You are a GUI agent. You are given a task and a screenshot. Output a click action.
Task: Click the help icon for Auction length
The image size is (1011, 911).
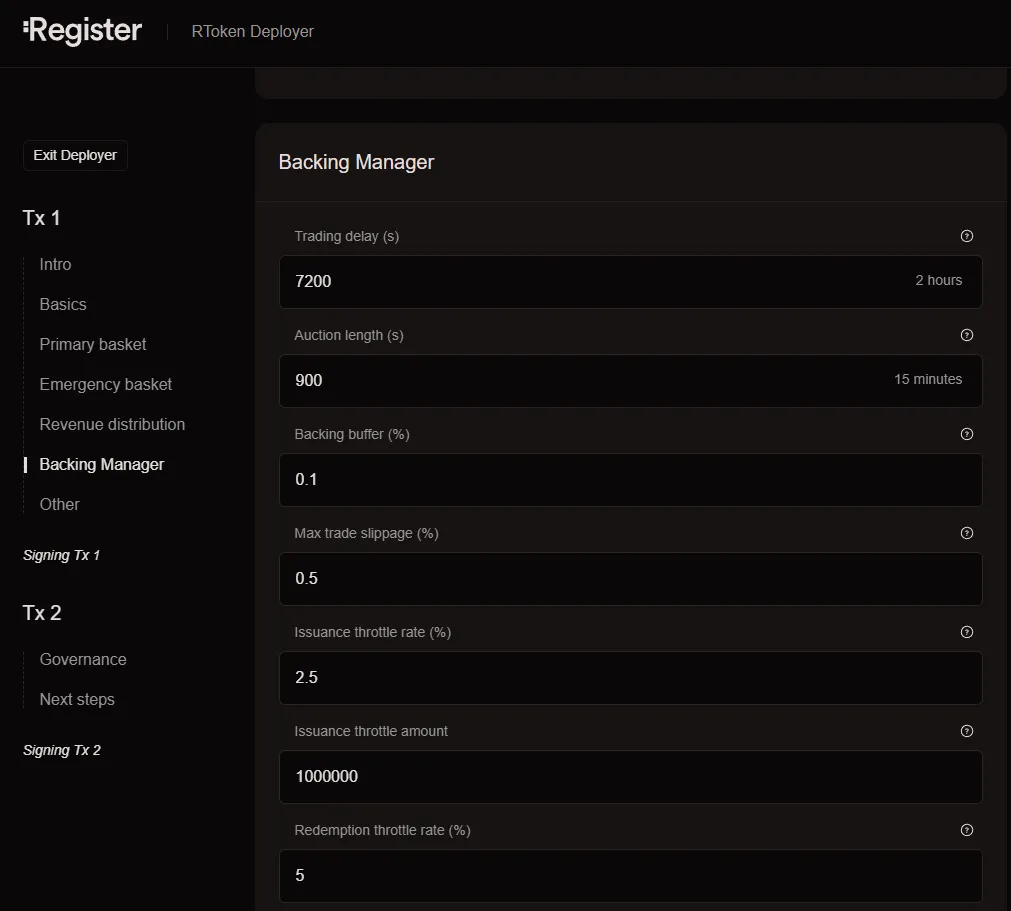click(x=966, y=335)
